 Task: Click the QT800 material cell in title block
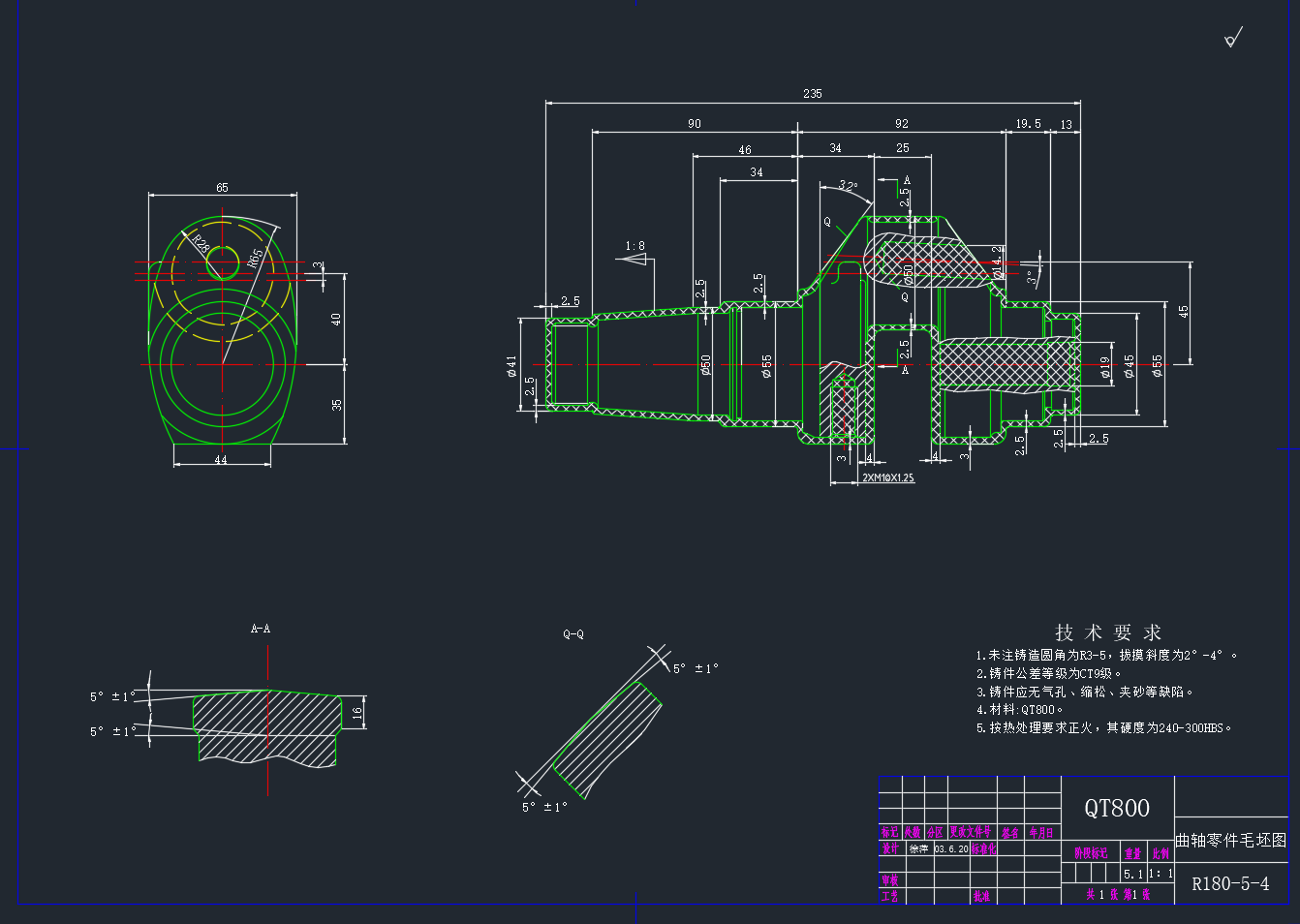coord(1117,808)
